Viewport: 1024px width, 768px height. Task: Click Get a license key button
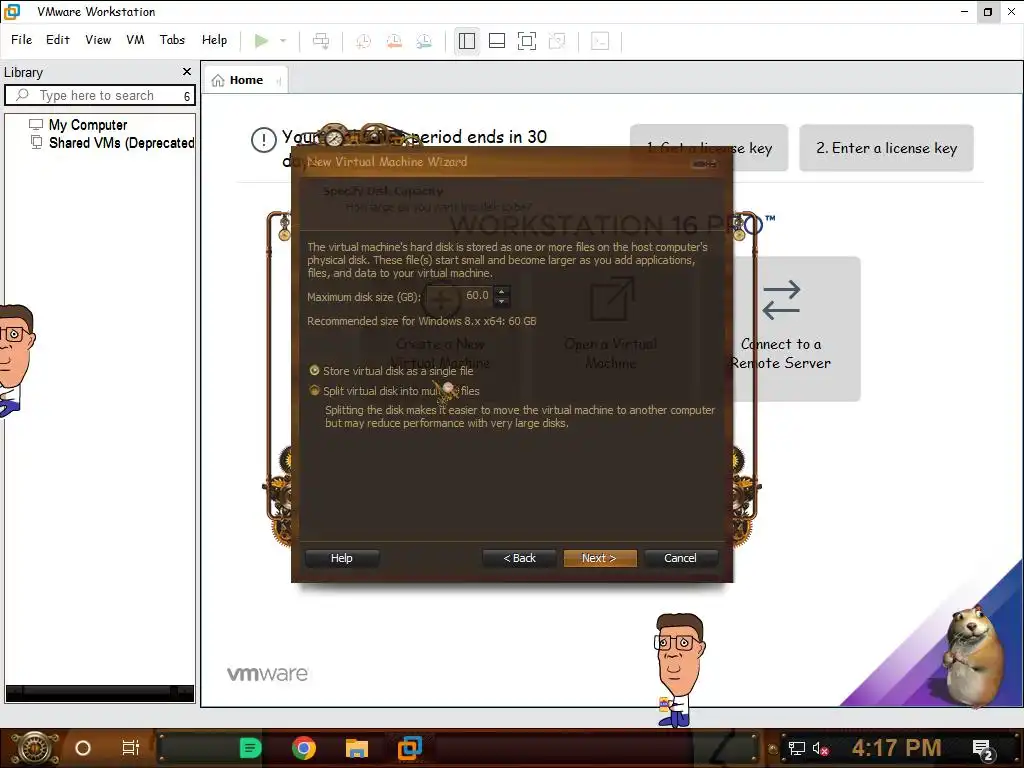pos(709,148)
